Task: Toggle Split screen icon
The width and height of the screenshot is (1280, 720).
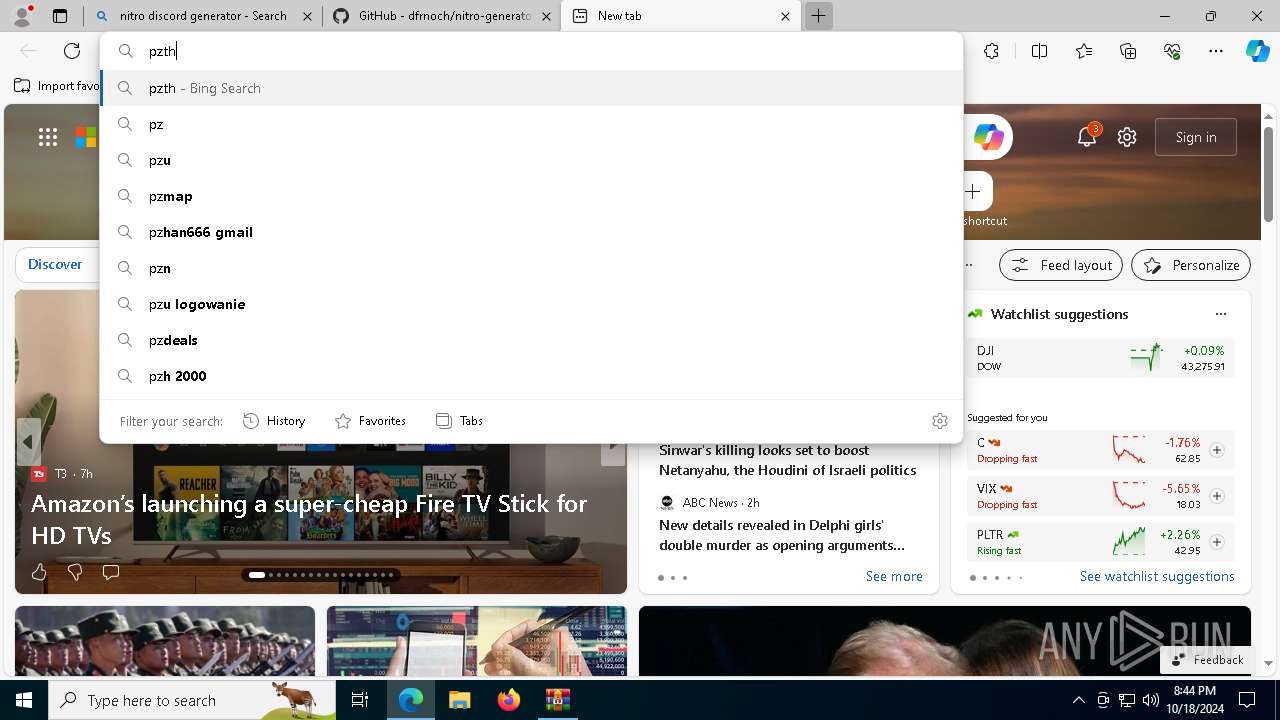Action: pos(1039,51)
